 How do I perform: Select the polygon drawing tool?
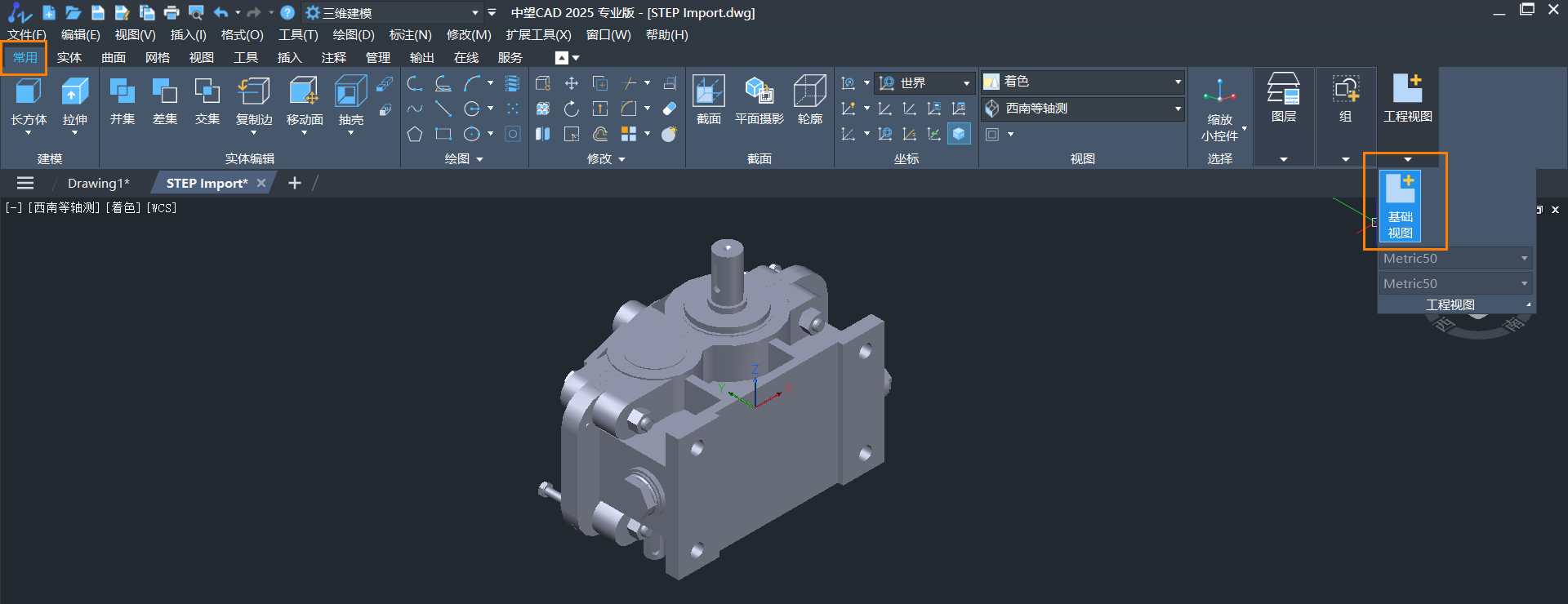tap(415, 134)
